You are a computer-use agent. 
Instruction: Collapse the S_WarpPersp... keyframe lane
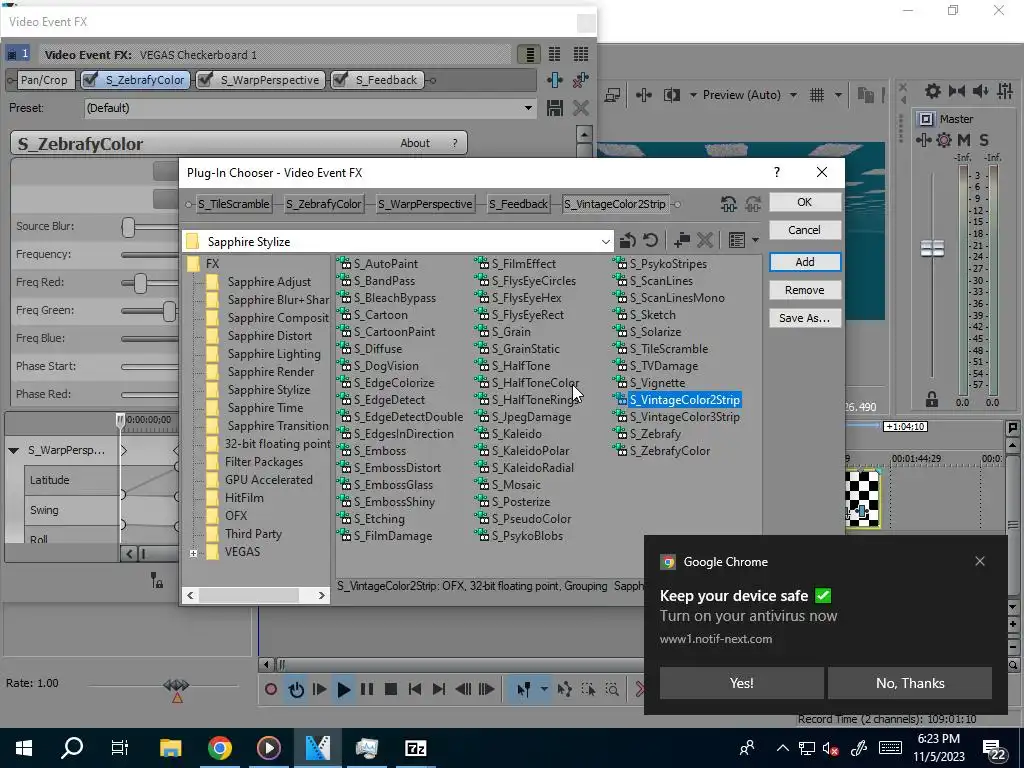14,451
